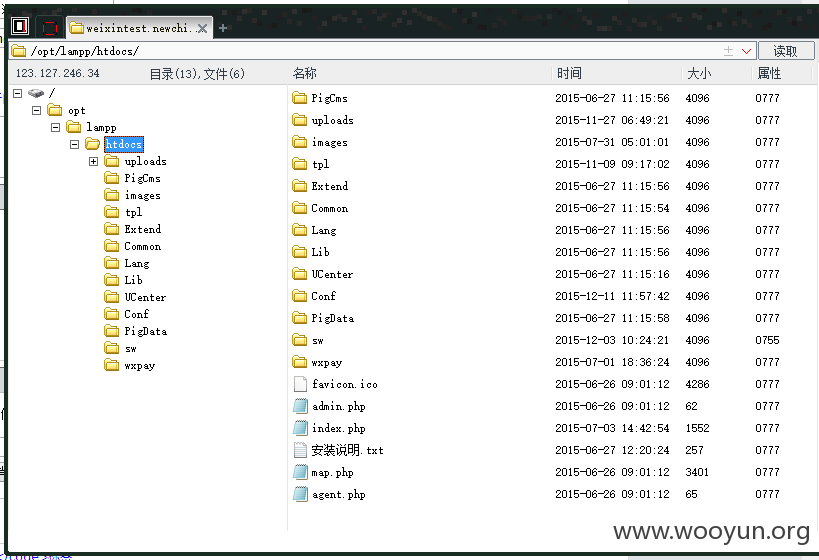Click the map.php file icon

click(x=300, y=472)
